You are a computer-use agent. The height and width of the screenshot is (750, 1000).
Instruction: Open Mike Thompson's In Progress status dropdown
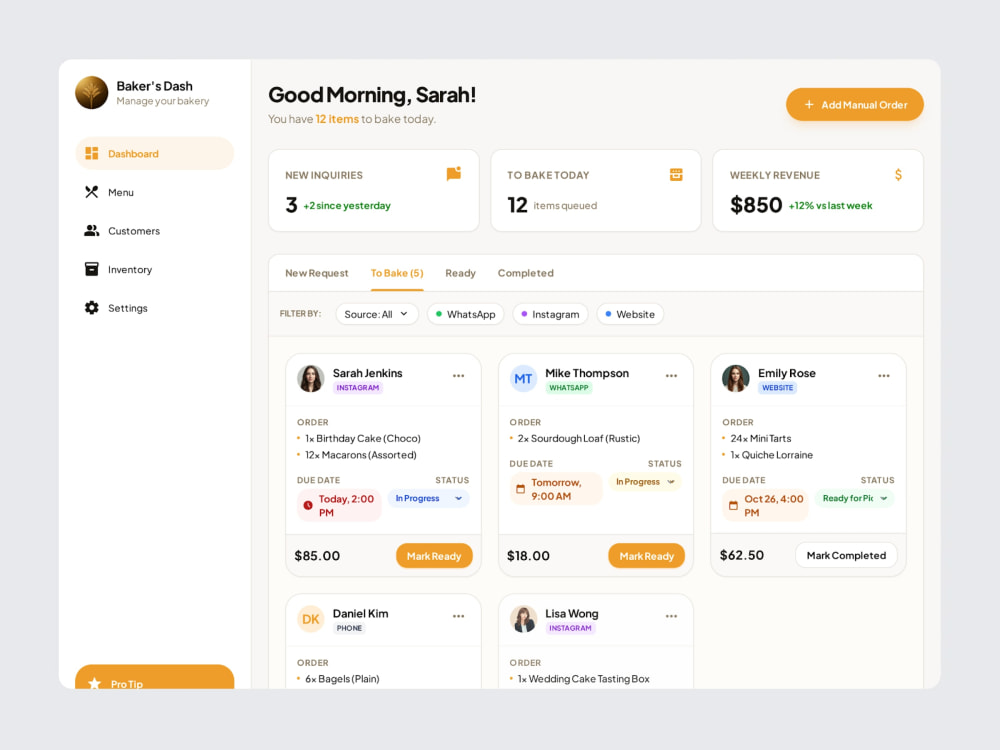tap(645, 482)
